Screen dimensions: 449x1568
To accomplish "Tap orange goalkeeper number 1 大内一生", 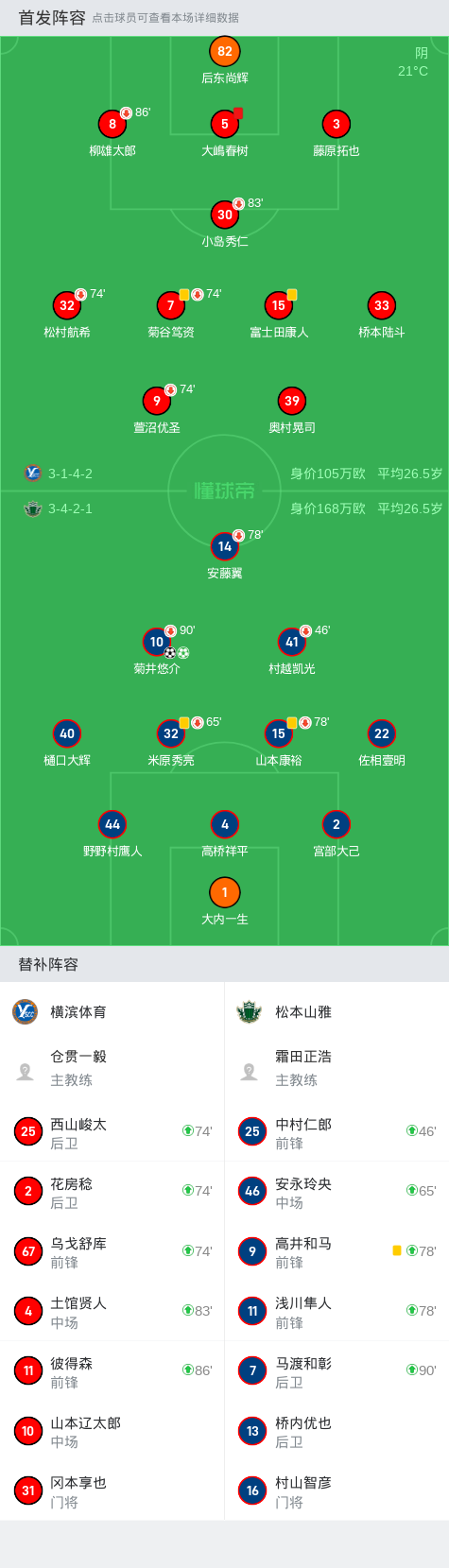I will (x=225, y=892).
